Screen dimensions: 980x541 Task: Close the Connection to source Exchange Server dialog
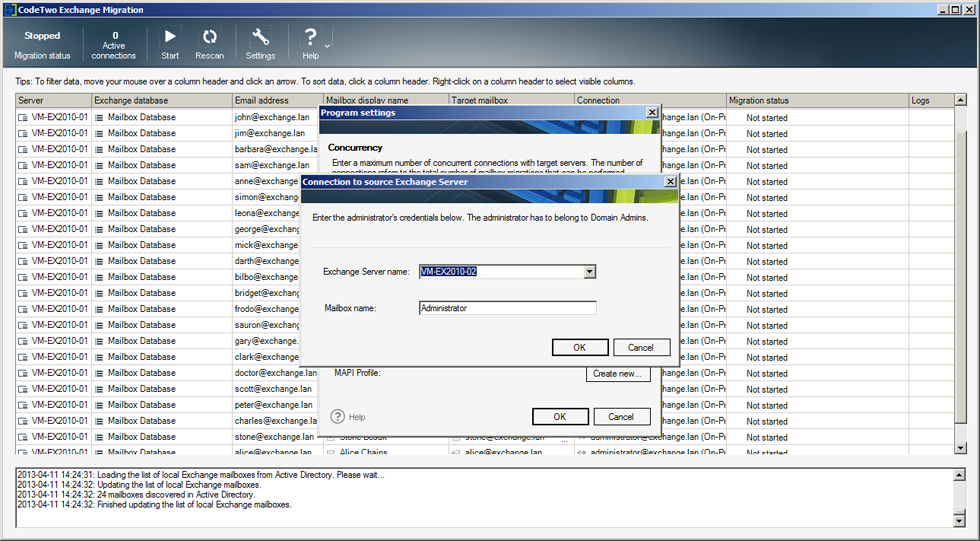pos(670,182)
